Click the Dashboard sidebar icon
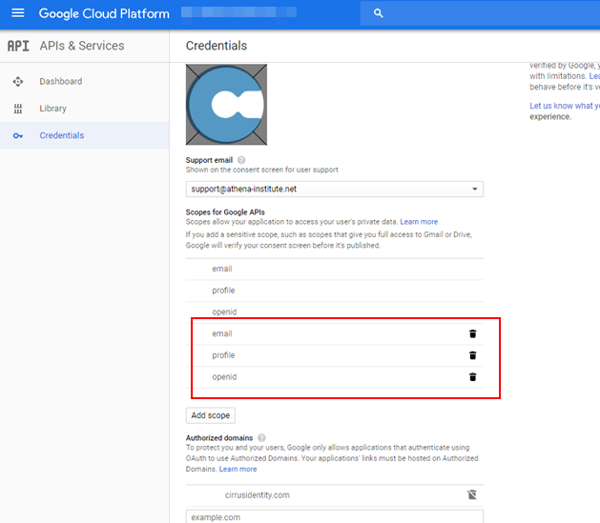 click(18, 81)
